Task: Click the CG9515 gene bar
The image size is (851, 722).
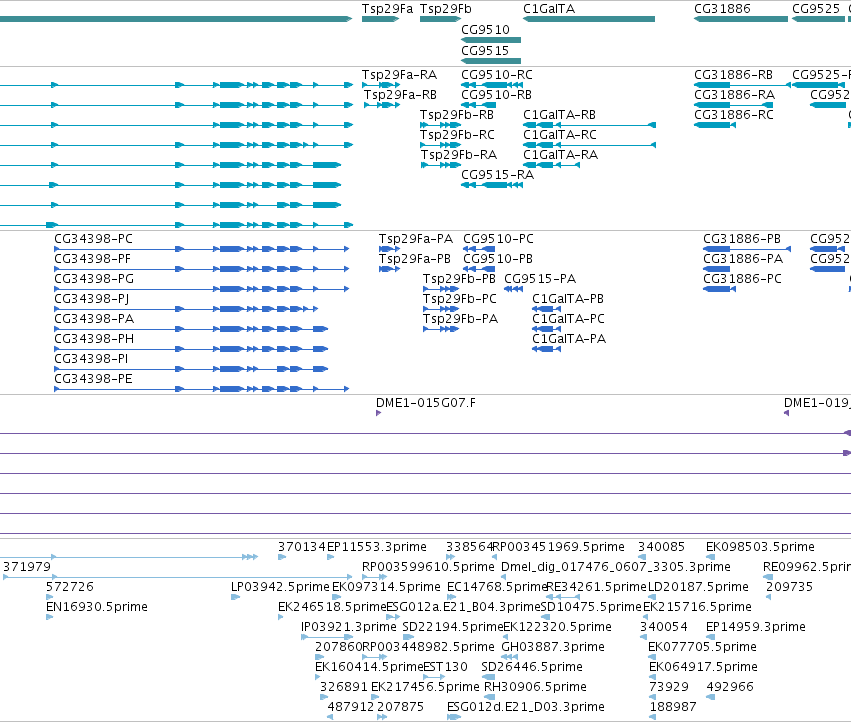Action: [491, 61]
